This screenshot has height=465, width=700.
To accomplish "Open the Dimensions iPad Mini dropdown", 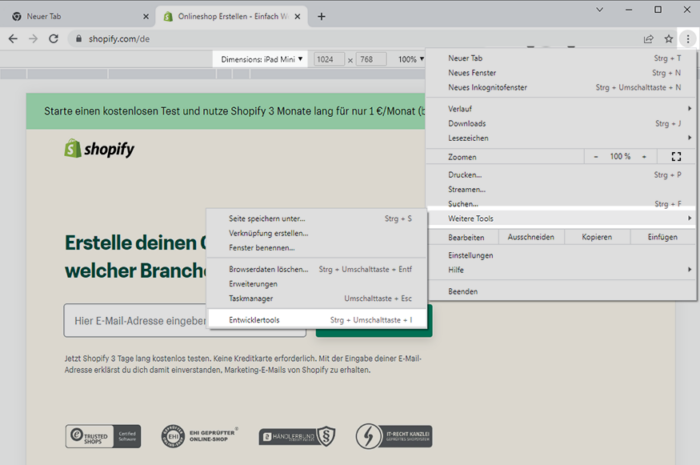I will [262, 59].
